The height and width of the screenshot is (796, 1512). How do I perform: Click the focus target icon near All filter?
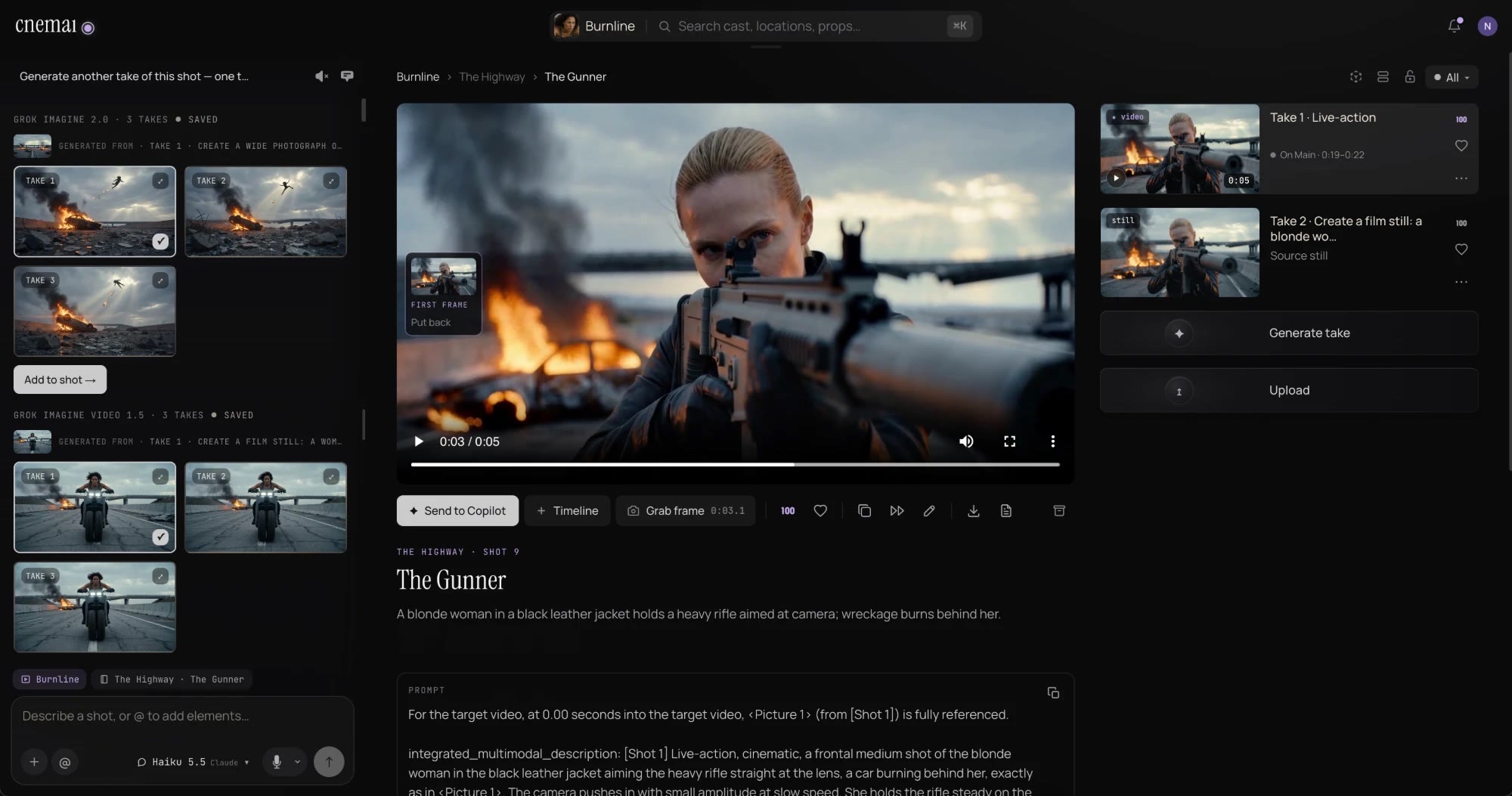(1356, 77)
